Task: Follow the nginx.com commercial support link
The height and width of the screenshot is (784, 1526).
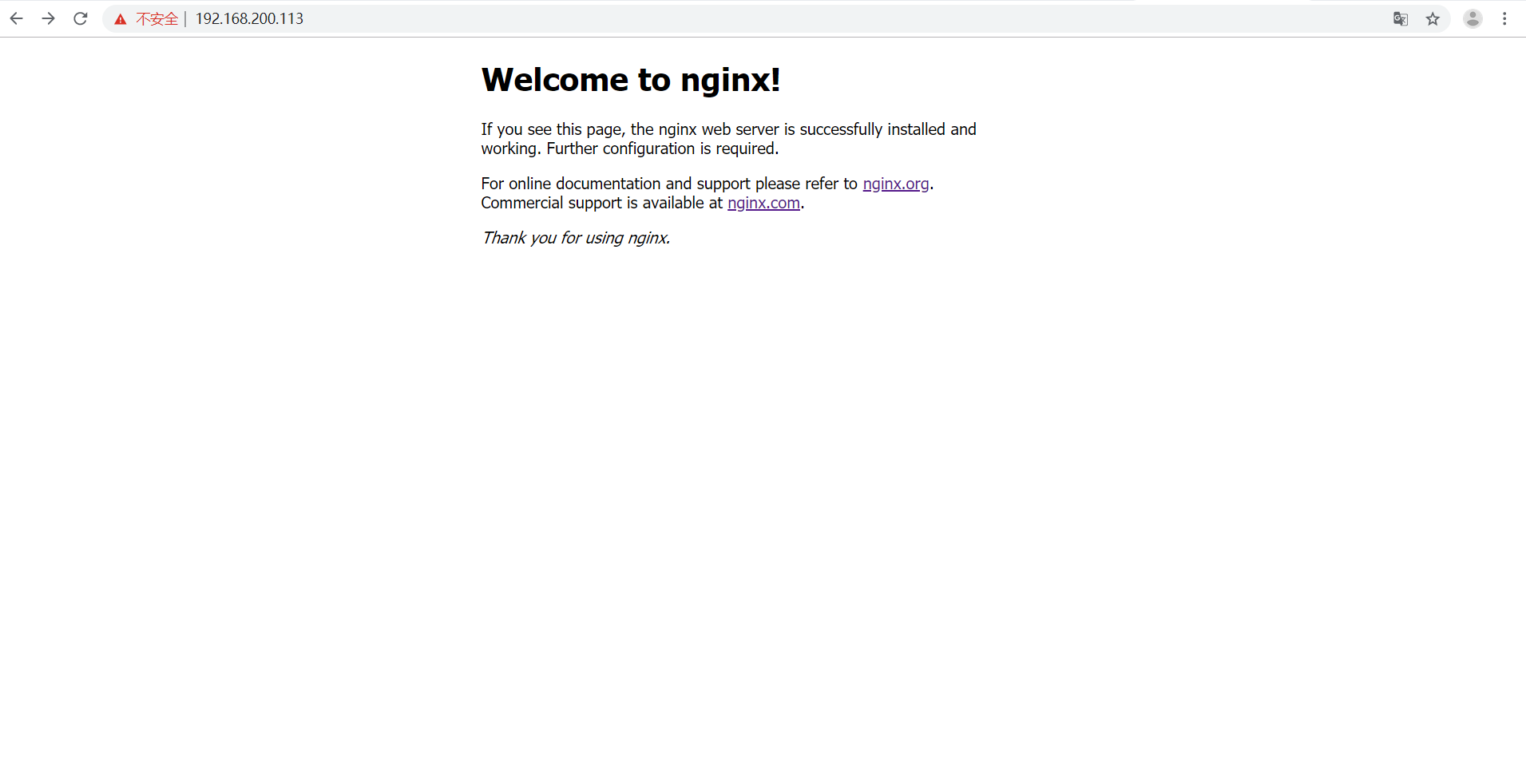Action: pos(763,203)
